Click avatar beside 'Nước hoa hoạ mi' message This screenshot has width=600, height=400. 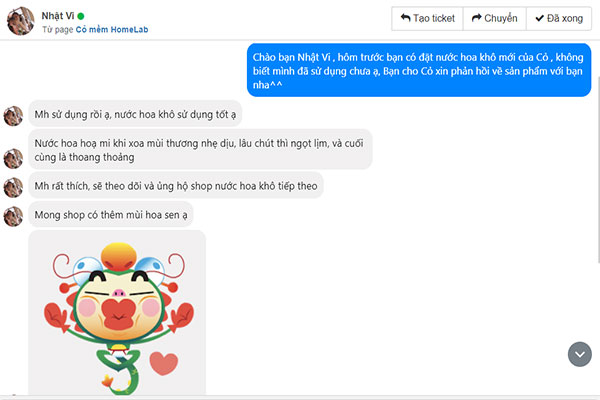point(13,158)
